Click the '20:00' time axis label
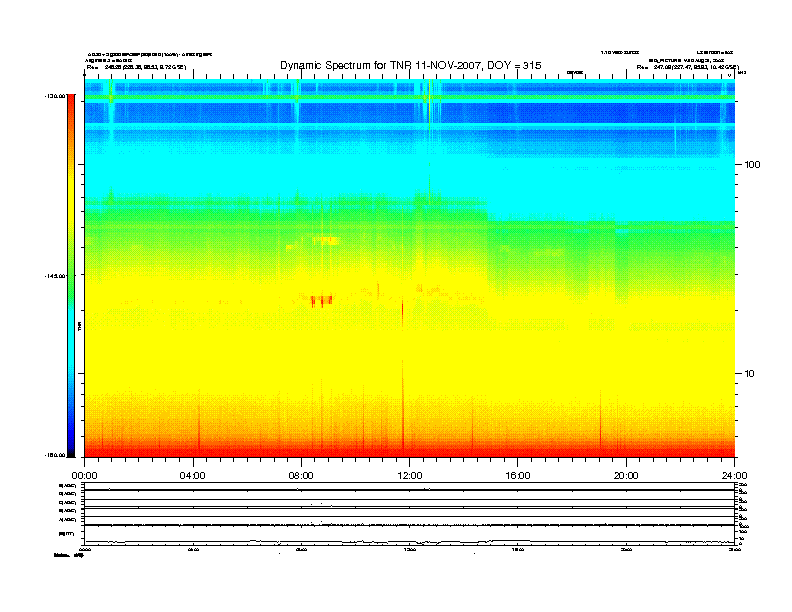This screenshot has height=612, width=792. (x=626, y=476)
